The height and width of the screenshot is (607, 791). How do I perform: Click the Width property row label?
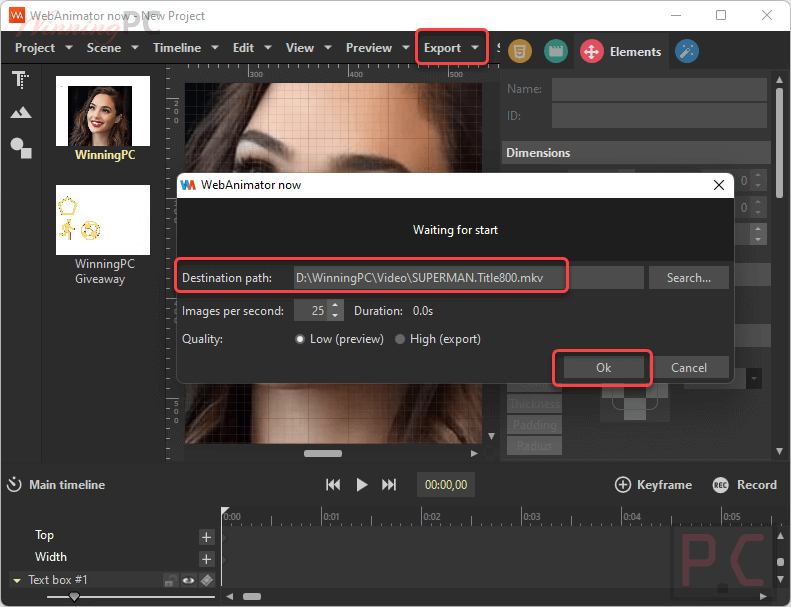coord(51,557)
